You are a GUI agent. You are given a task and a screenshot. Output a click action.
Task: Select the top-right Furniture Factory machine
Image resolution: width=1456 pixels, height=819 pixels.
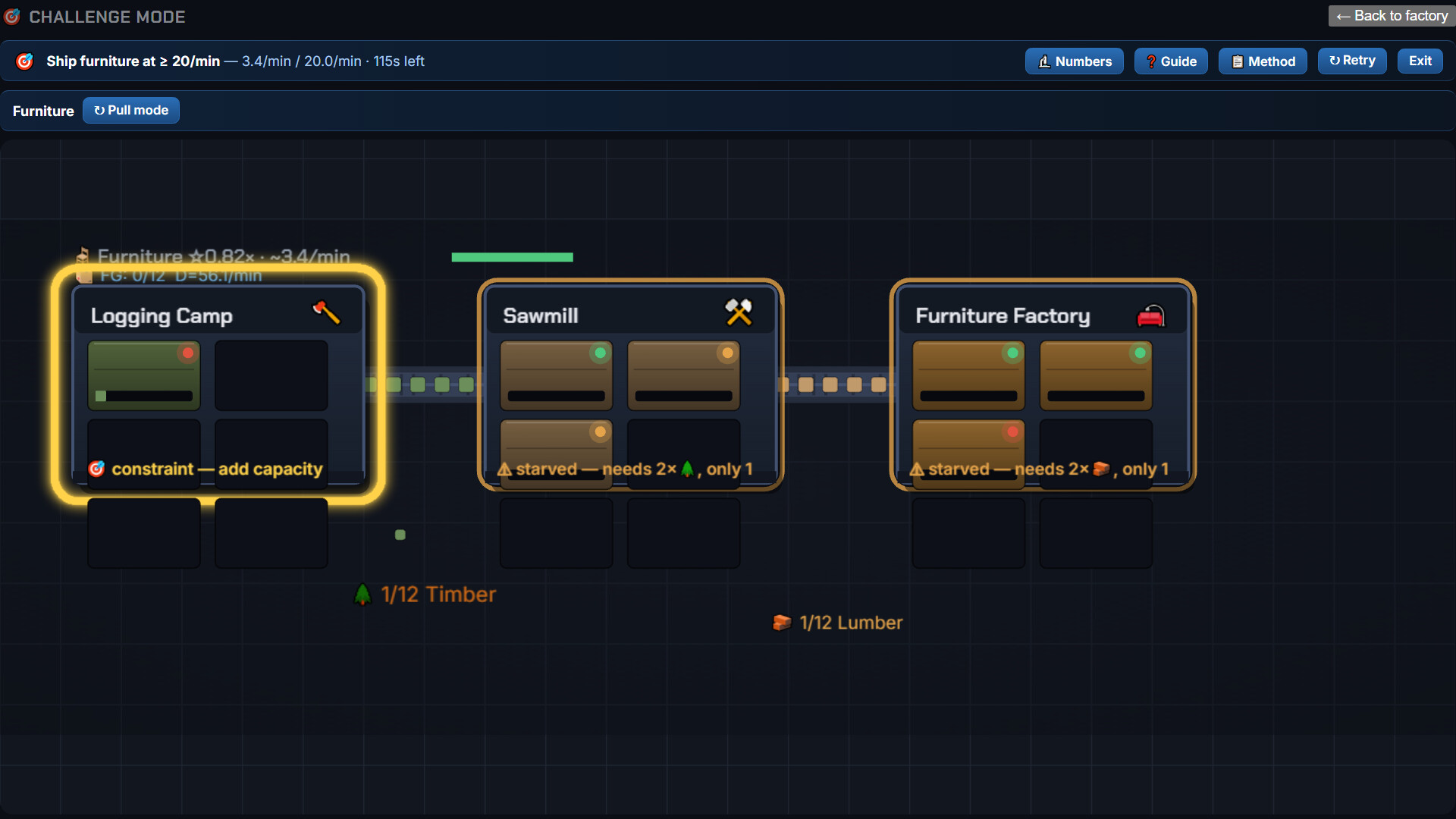(1097, 375)
